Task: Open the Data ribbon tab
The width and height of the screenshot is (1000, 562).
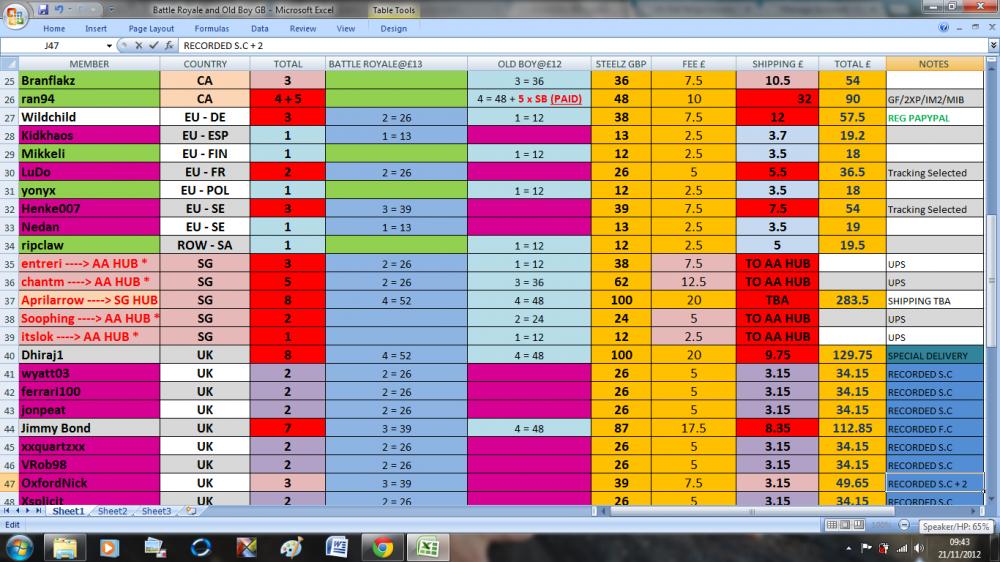Action: pyautogui.click(x=260, y=29)
